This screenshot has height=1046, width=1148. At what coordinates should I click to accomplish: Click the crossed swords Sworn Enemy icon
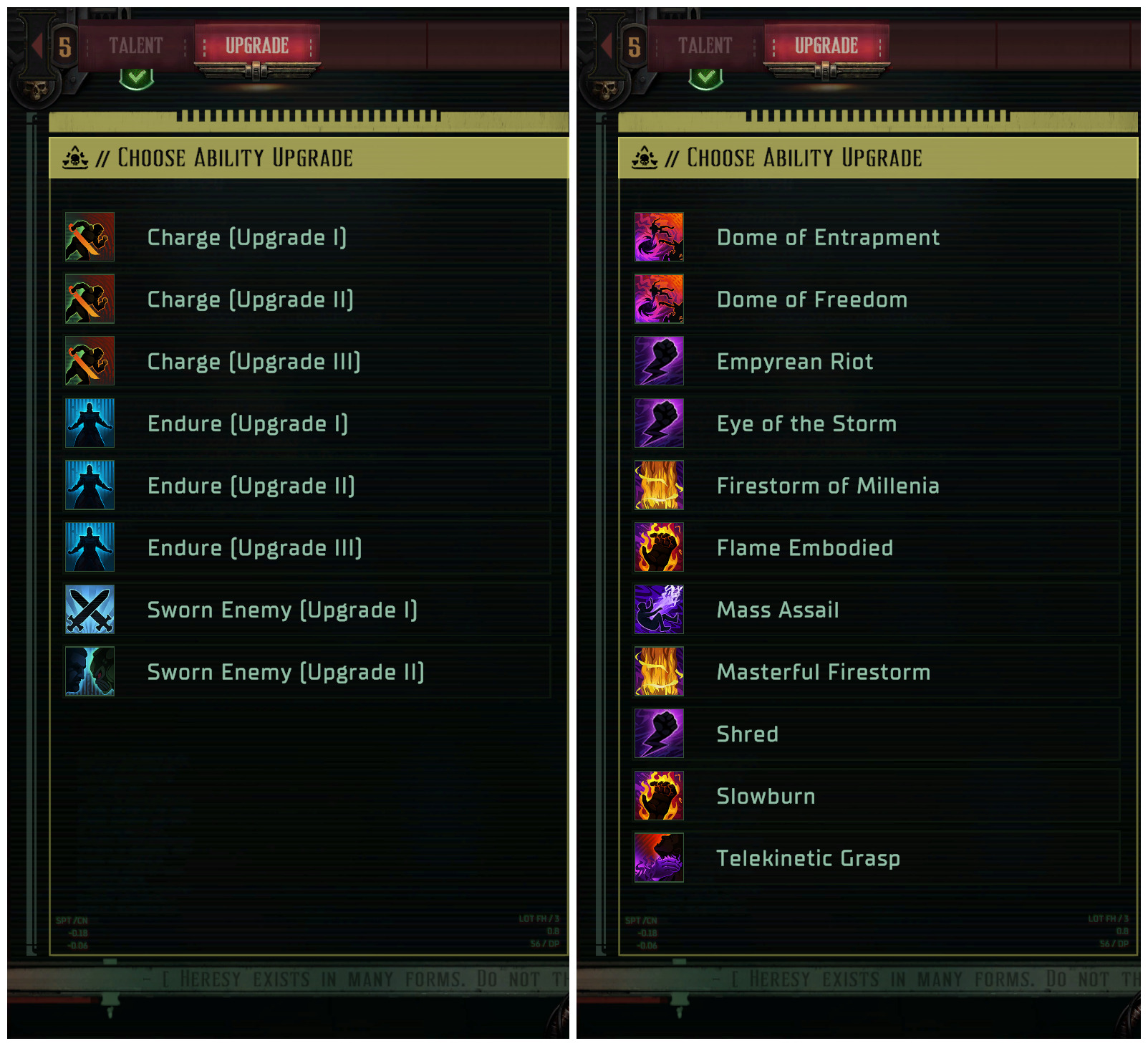tap(90, 610)
